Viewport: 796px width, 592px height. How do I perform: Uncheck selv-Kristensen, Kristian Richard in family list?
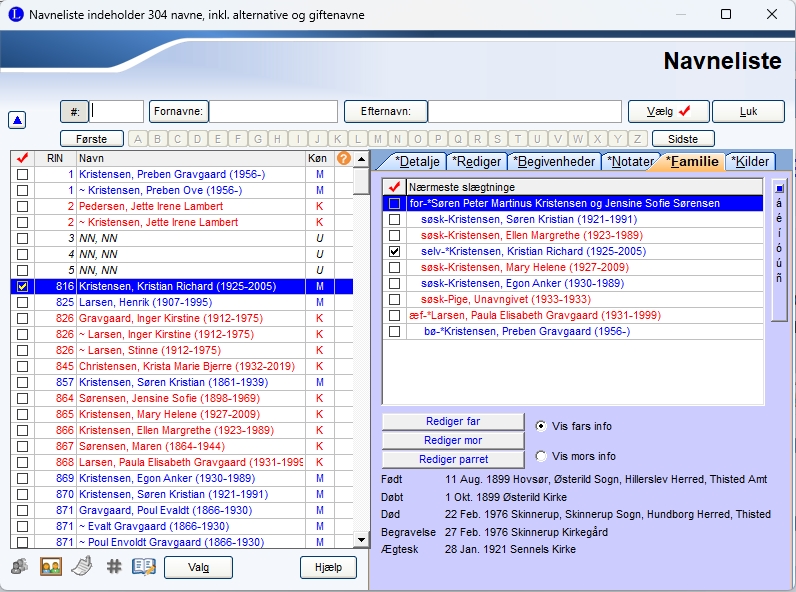point(394,252)
